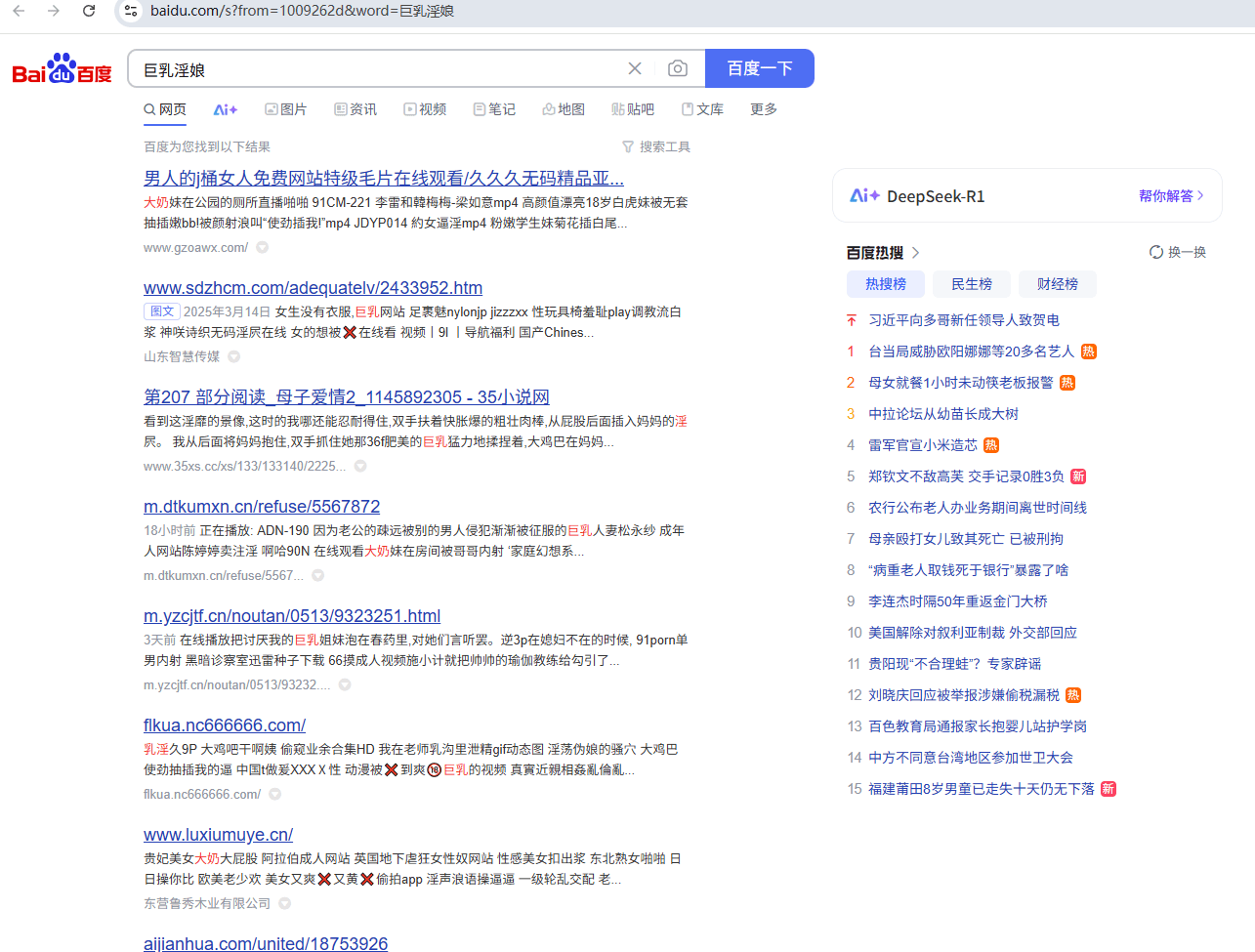Click source name 东营鲁秀木业有限公司
Viewport: 1255px width, 952px height.
(207, 903)
